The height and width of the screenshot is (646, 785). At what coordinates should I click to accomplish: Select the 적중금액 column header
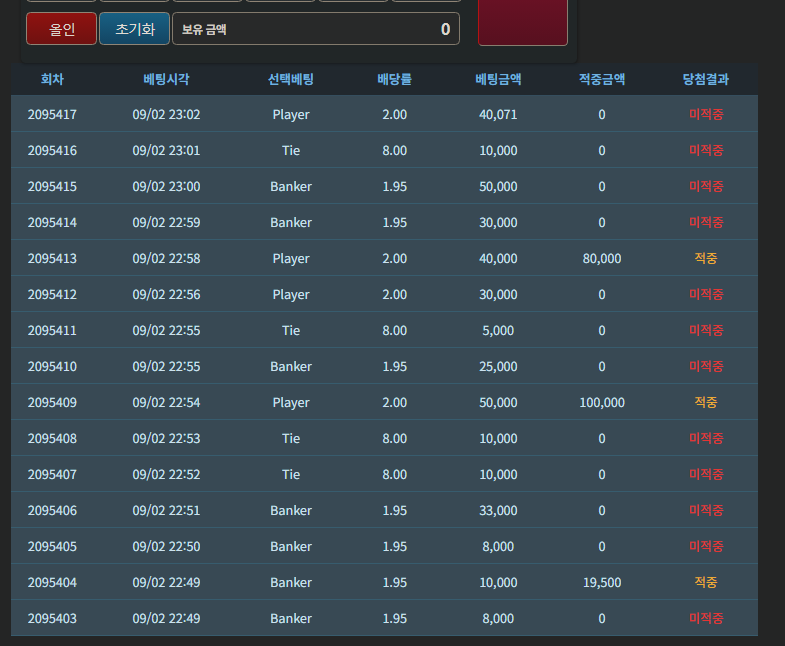602,79
